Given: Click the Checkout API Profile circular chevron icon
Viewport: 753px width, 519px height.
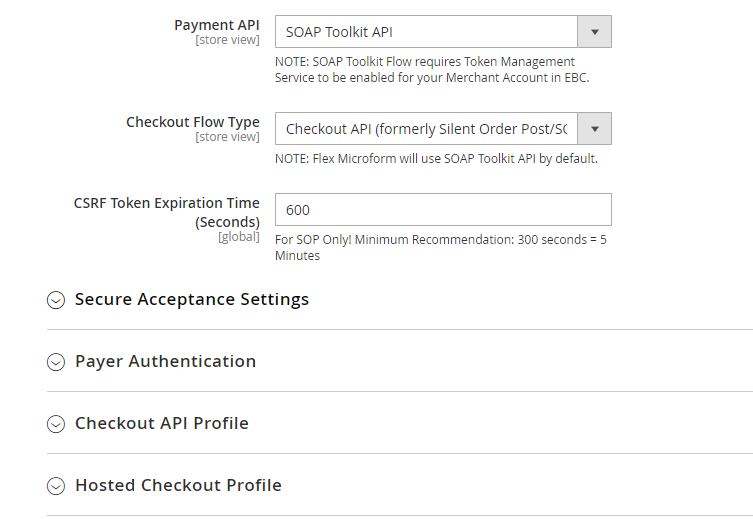Looking at the screenshot, I should click(x=56, y=424).
